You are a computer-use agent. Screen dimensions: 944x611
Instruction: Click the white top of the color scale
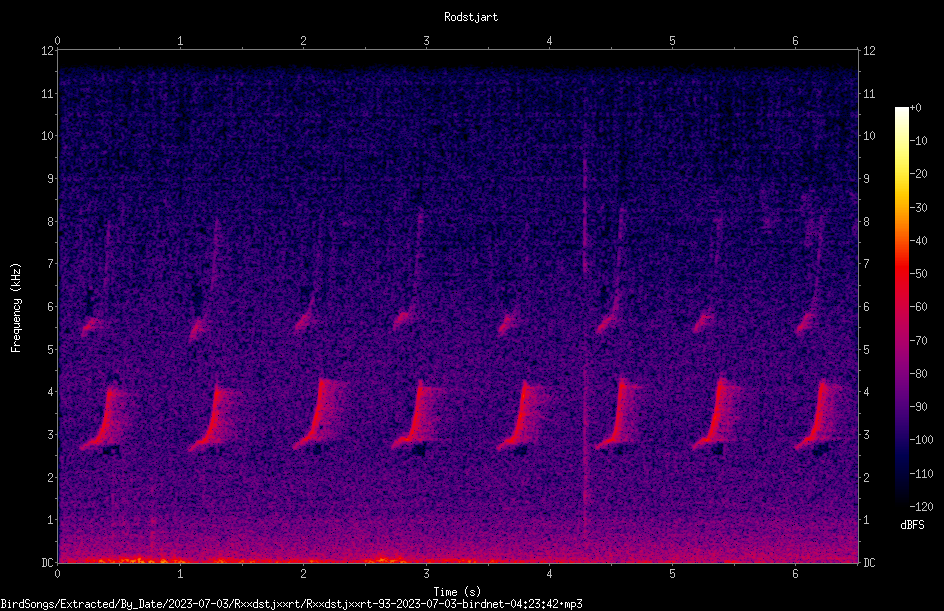pos(901,113)
